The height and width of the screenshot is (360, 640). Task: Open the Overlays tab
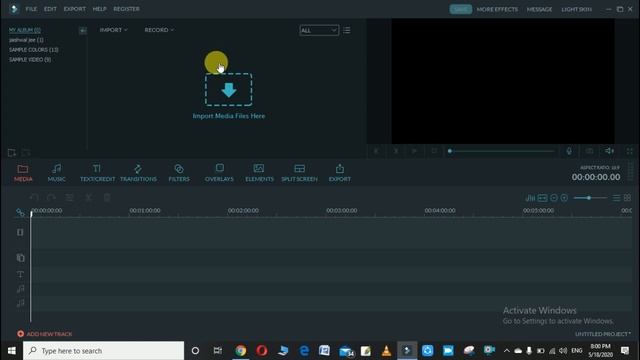219,173
